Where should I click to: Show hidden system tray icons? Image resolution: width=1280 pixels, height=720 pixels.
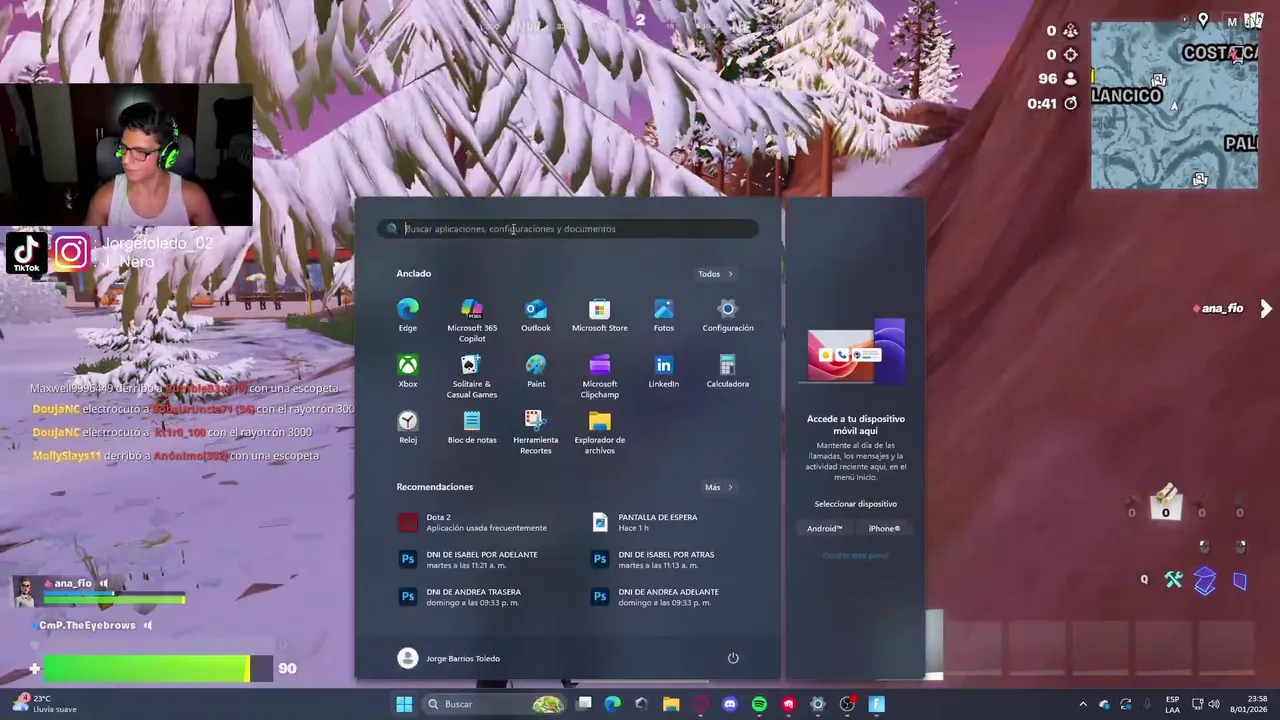tap(1083, 704)
